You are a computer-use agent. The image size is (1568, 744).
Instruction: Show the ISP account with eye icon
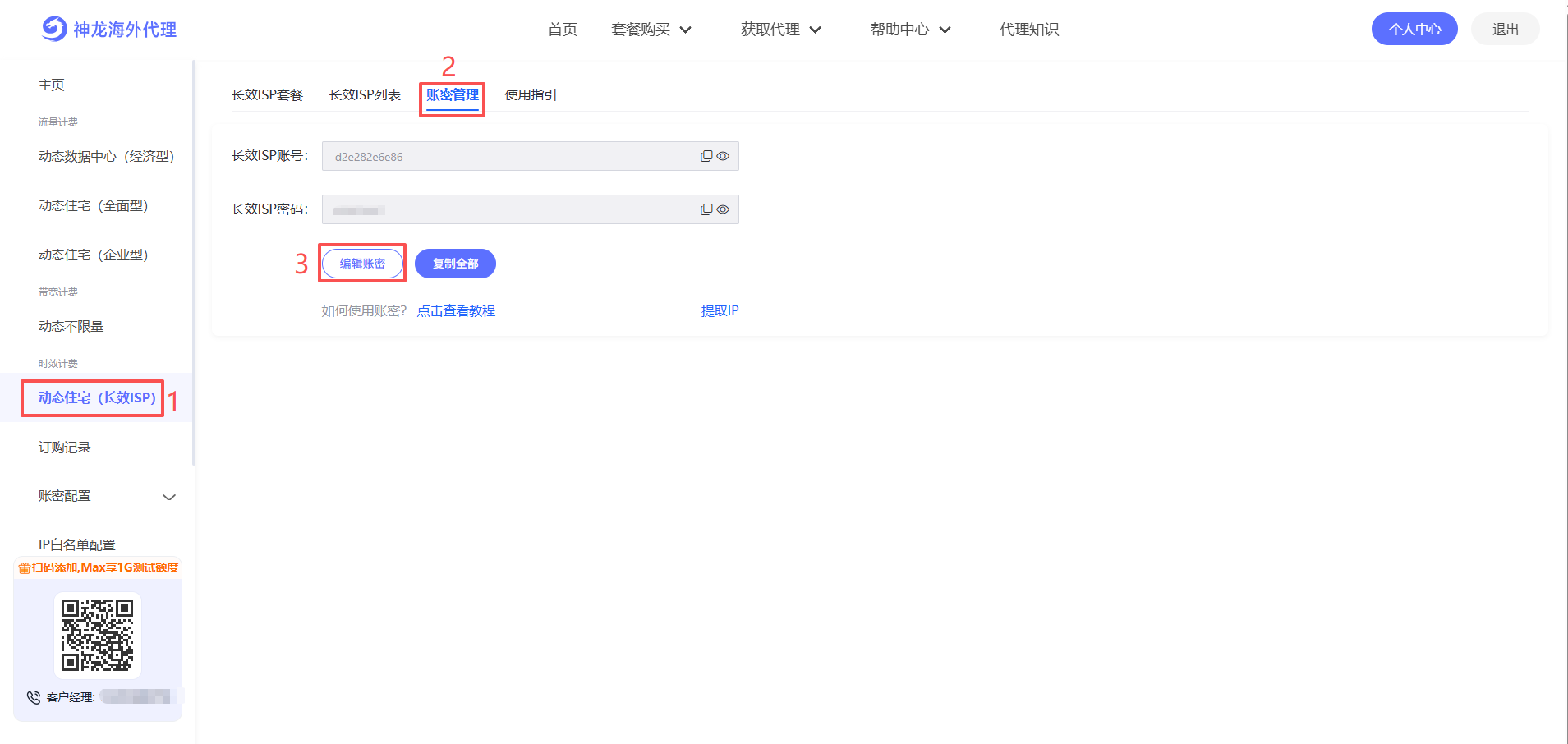[723, 156]
